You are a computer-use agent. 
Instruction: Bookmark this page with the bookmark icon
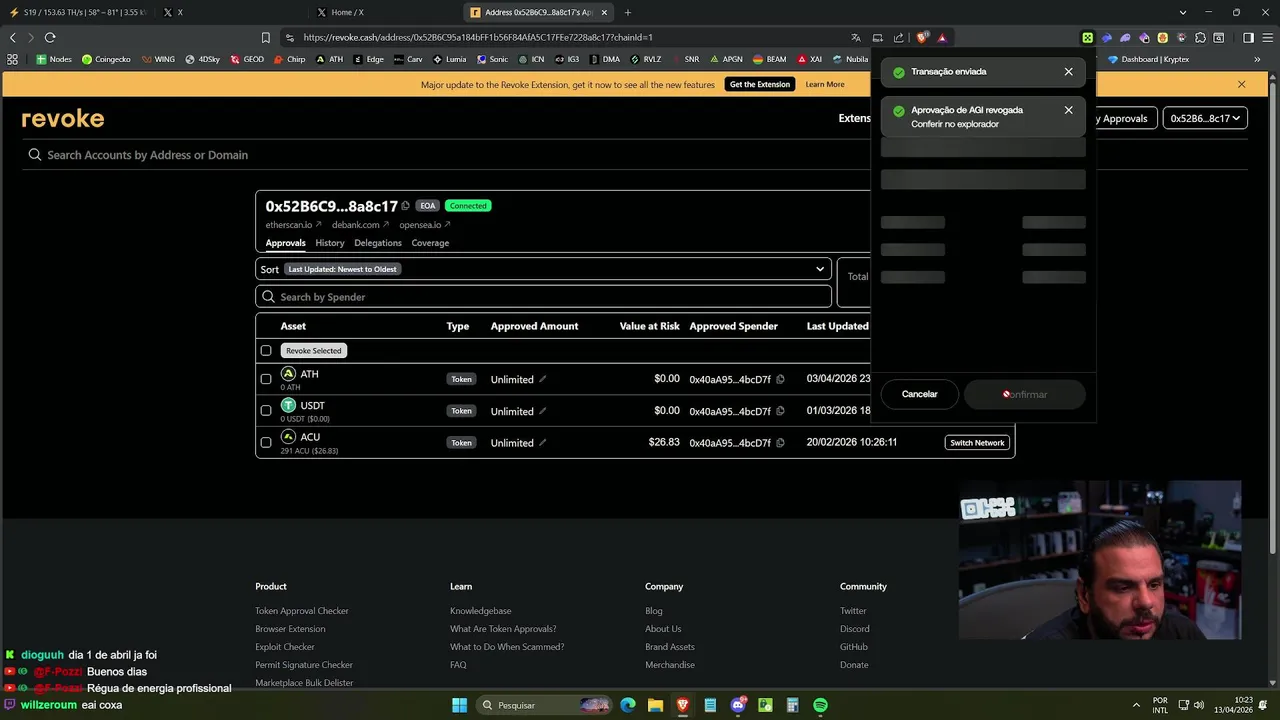coord(265,37)
